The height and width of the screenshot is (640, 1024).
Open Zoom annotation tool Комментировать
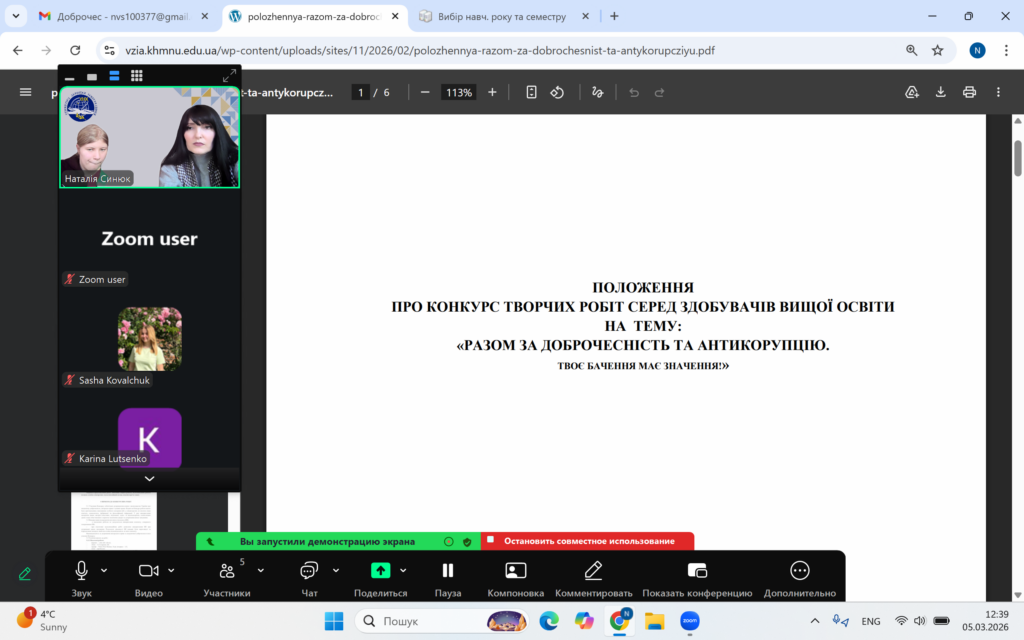pyautogui.click(x=593, y=578)
